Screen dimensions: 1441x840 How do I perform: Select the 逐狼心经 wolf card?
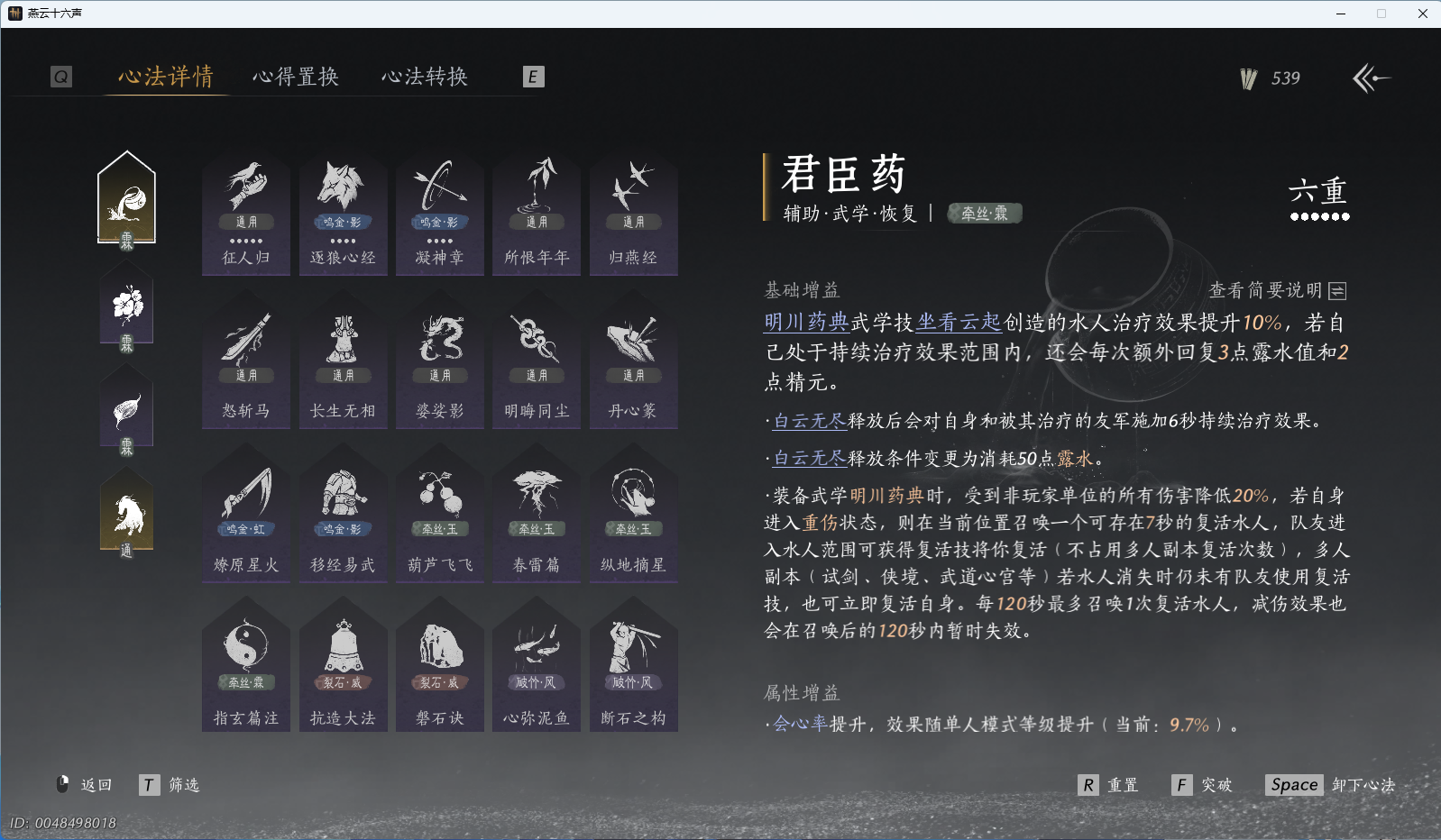(x=343, y=213)
